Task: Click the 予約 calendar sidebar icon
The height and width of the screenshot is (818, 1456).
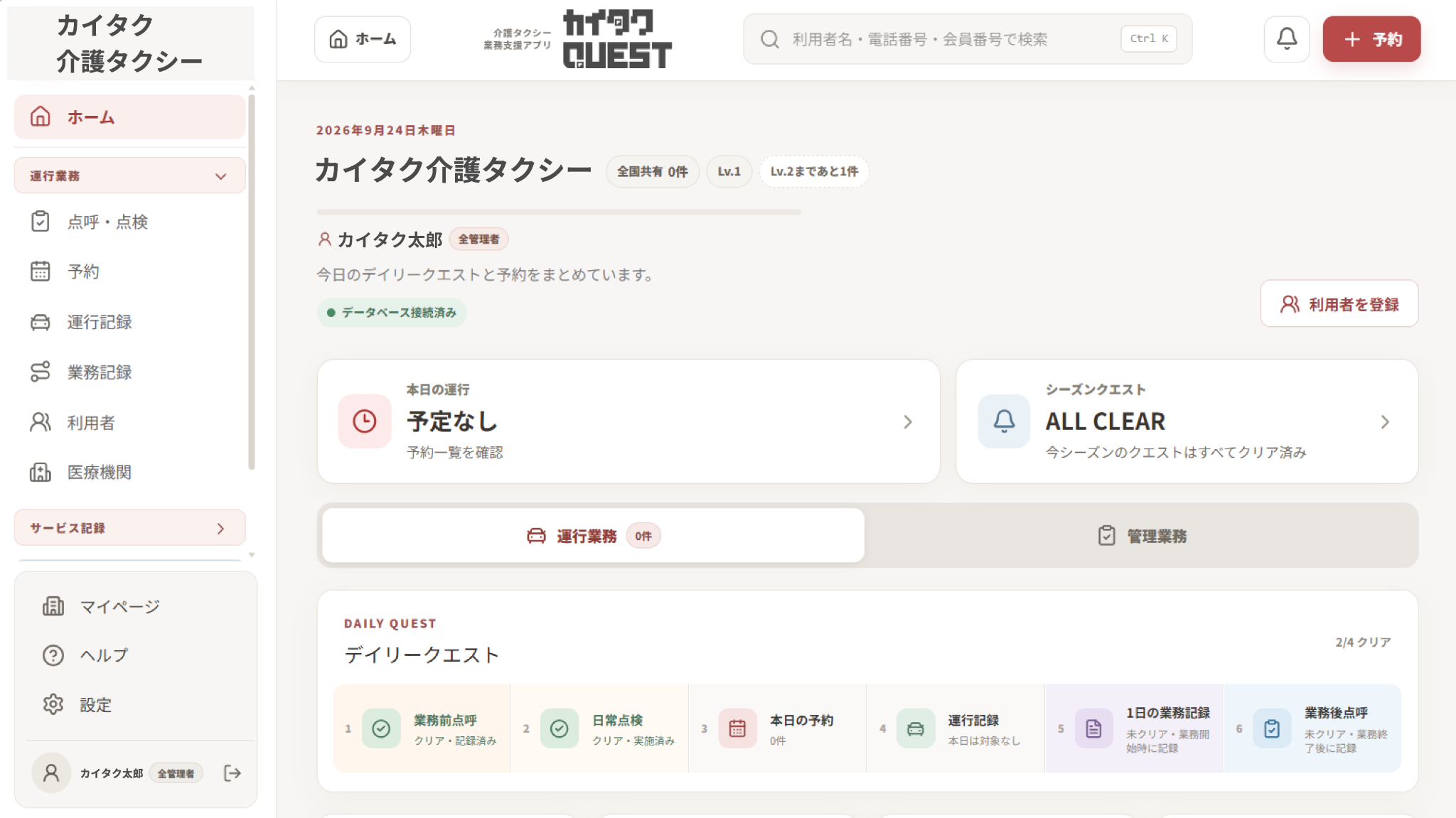Action: click(x=41, y=271)
